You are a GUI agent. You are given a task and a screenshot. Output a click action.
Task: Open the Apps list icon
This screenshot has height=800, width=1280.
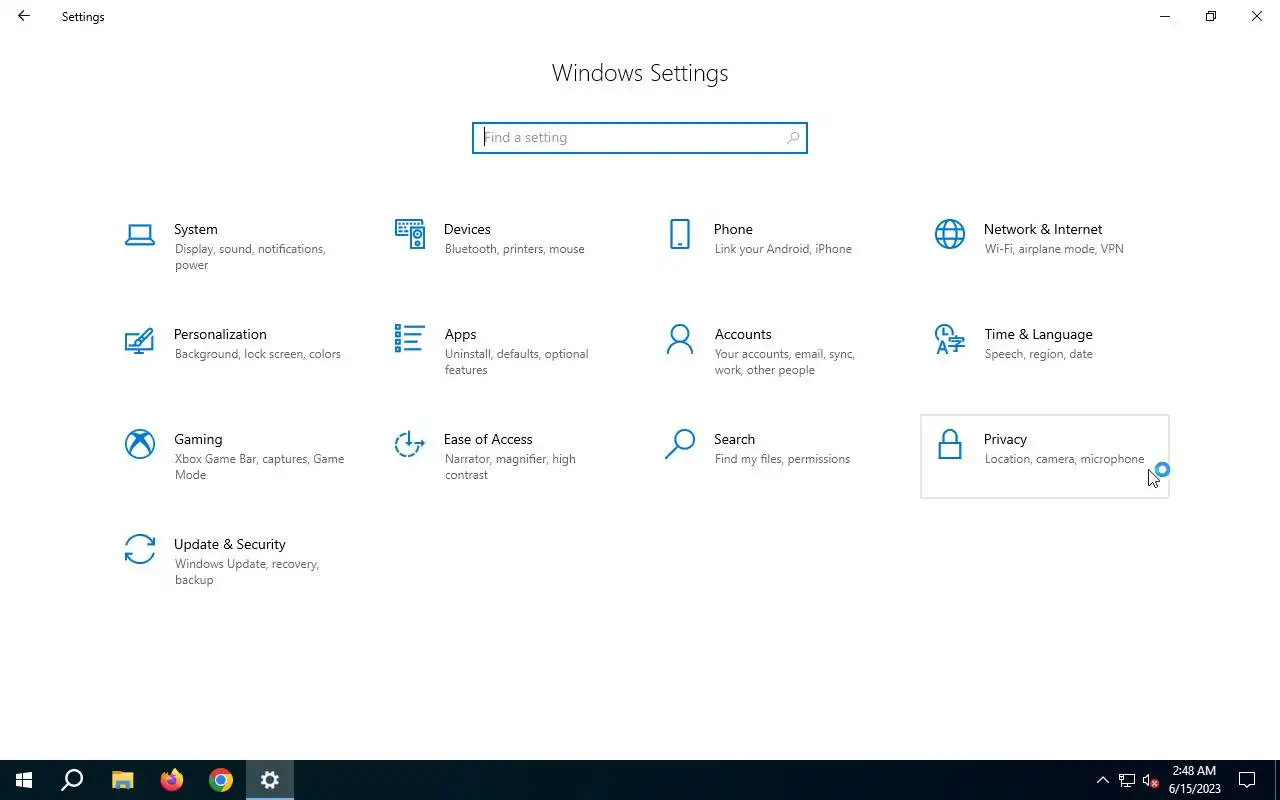click(410, 339)
